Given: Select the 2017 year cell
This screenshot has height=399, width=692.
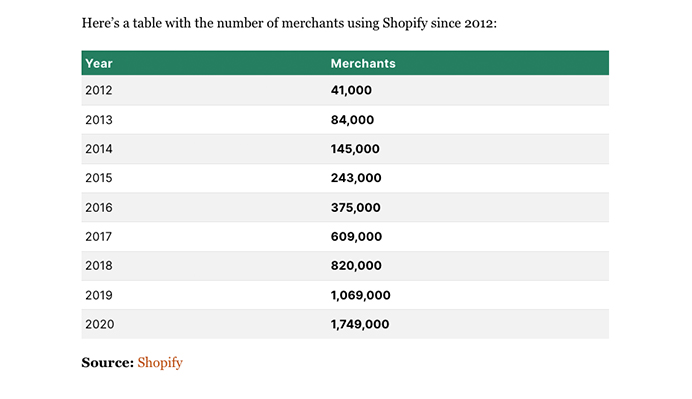Looking at the screenshot, I should [x=98, y=237].
